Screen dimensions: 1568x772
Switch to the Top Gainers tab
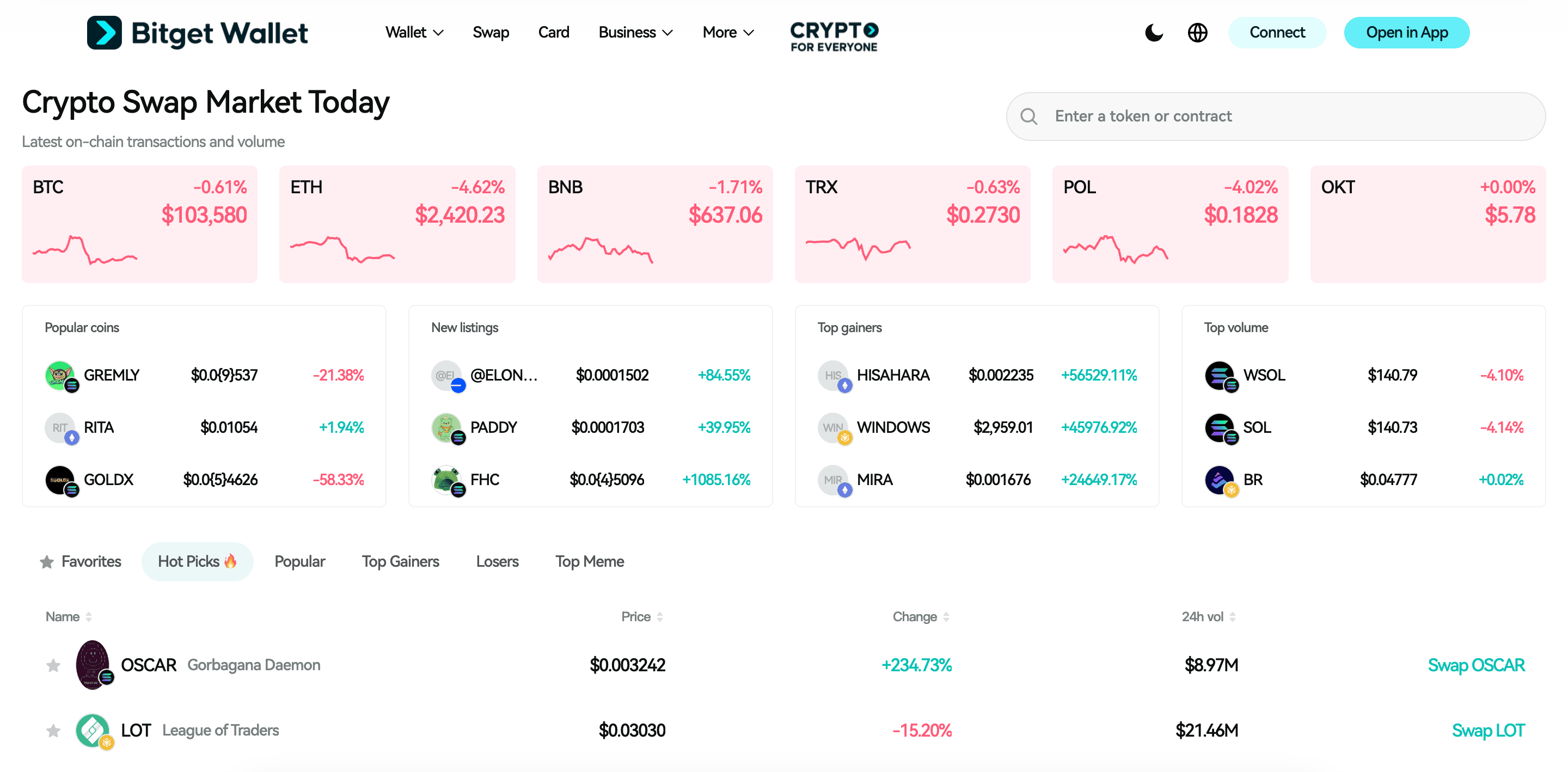[401, 561]
